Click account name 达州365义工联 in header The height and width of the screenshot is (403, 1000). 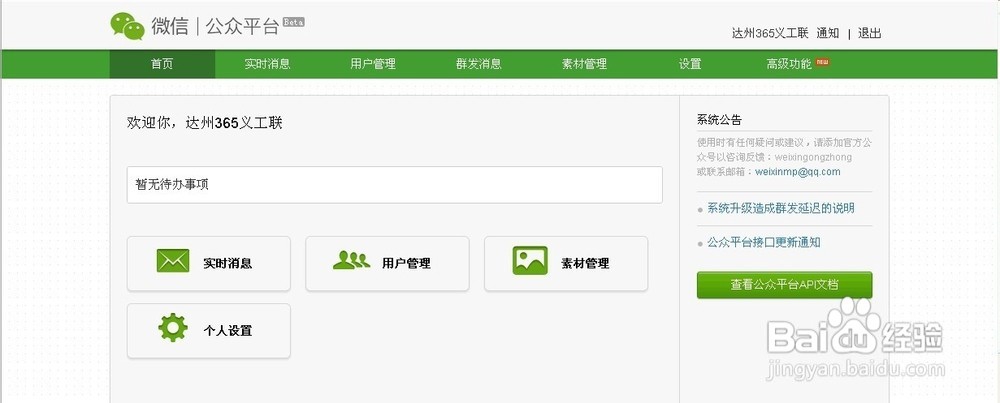click(x=770, y=34)
